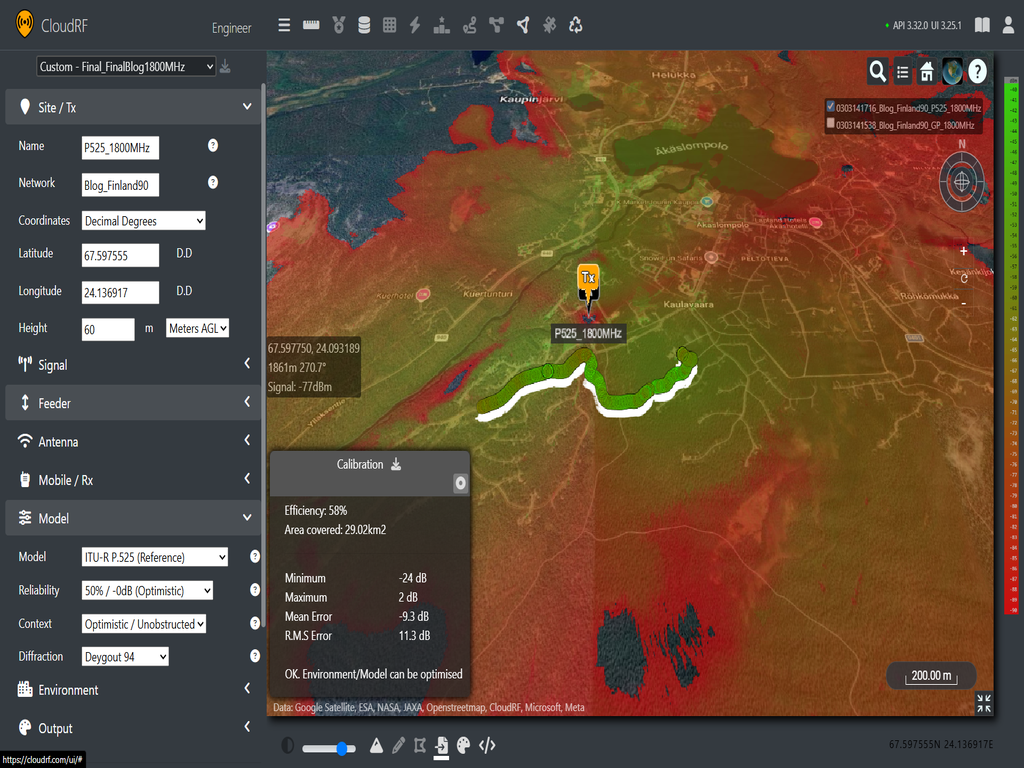Viewport: 1024px width, 768px height.
Task: Click the home button on map
Action: tap(927, 71)
